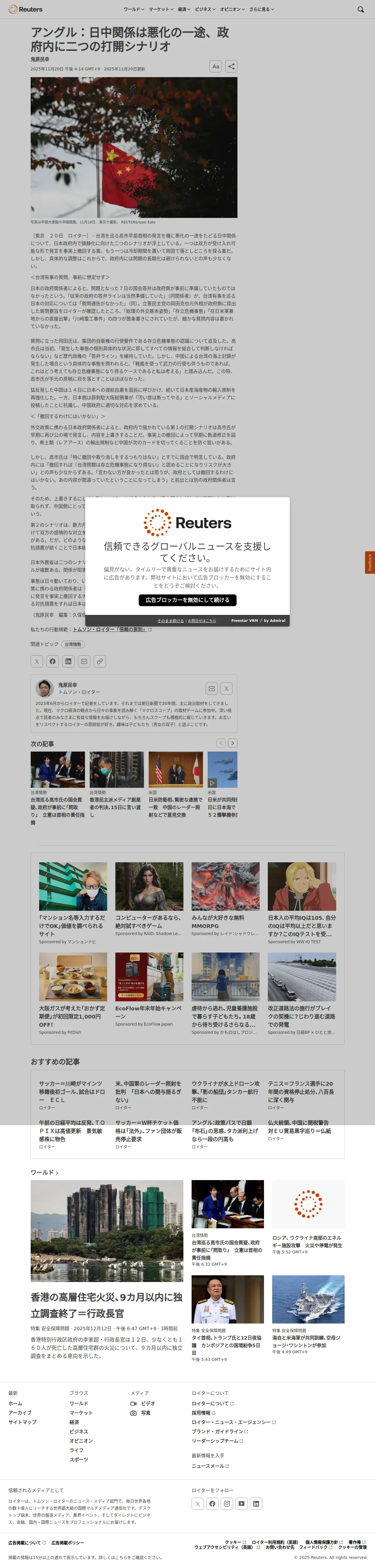Expand the ビジネス navigation menu

[x=205, y=9]
